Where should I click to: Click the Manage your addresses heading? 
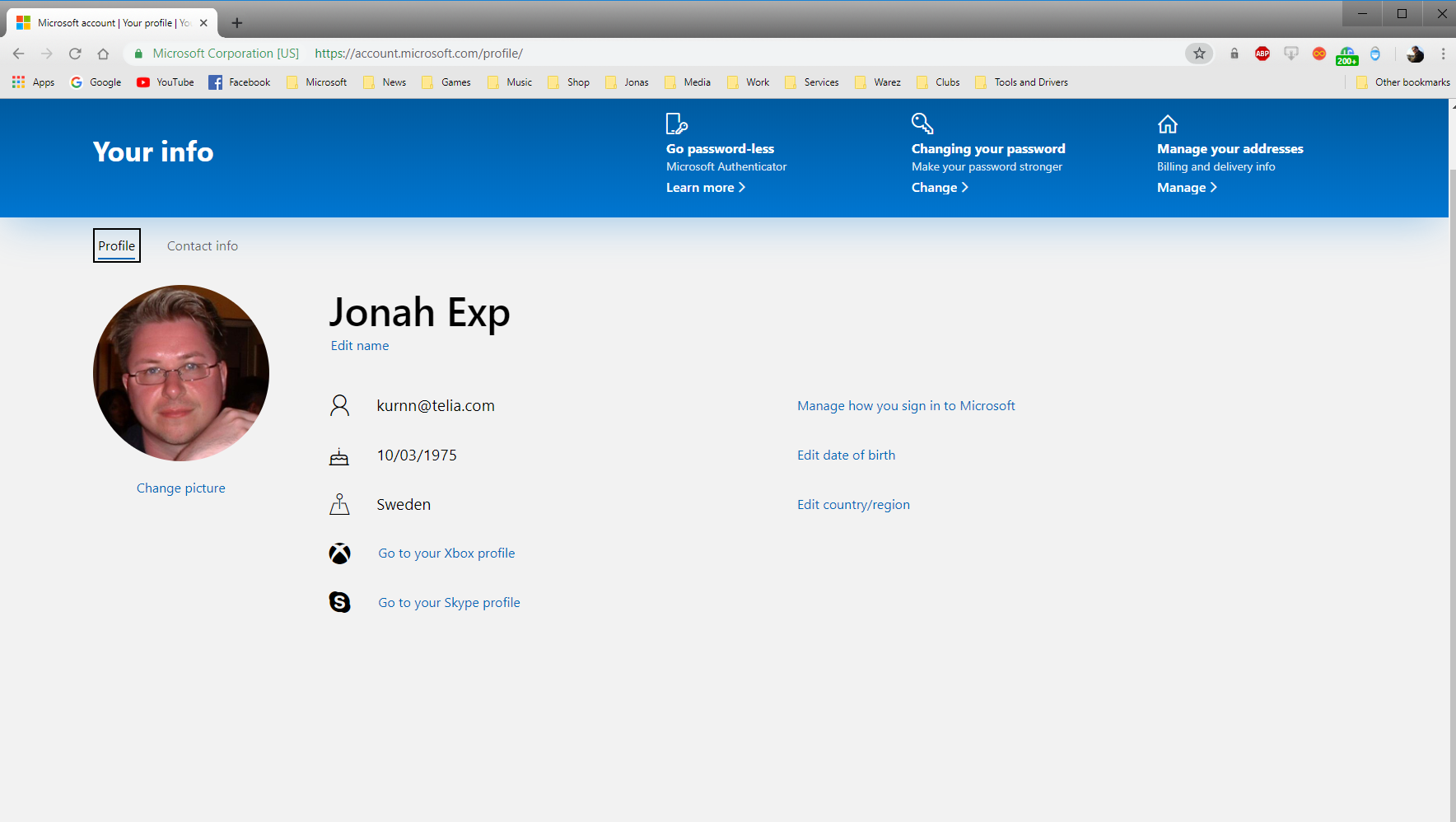coord(1230,149)
